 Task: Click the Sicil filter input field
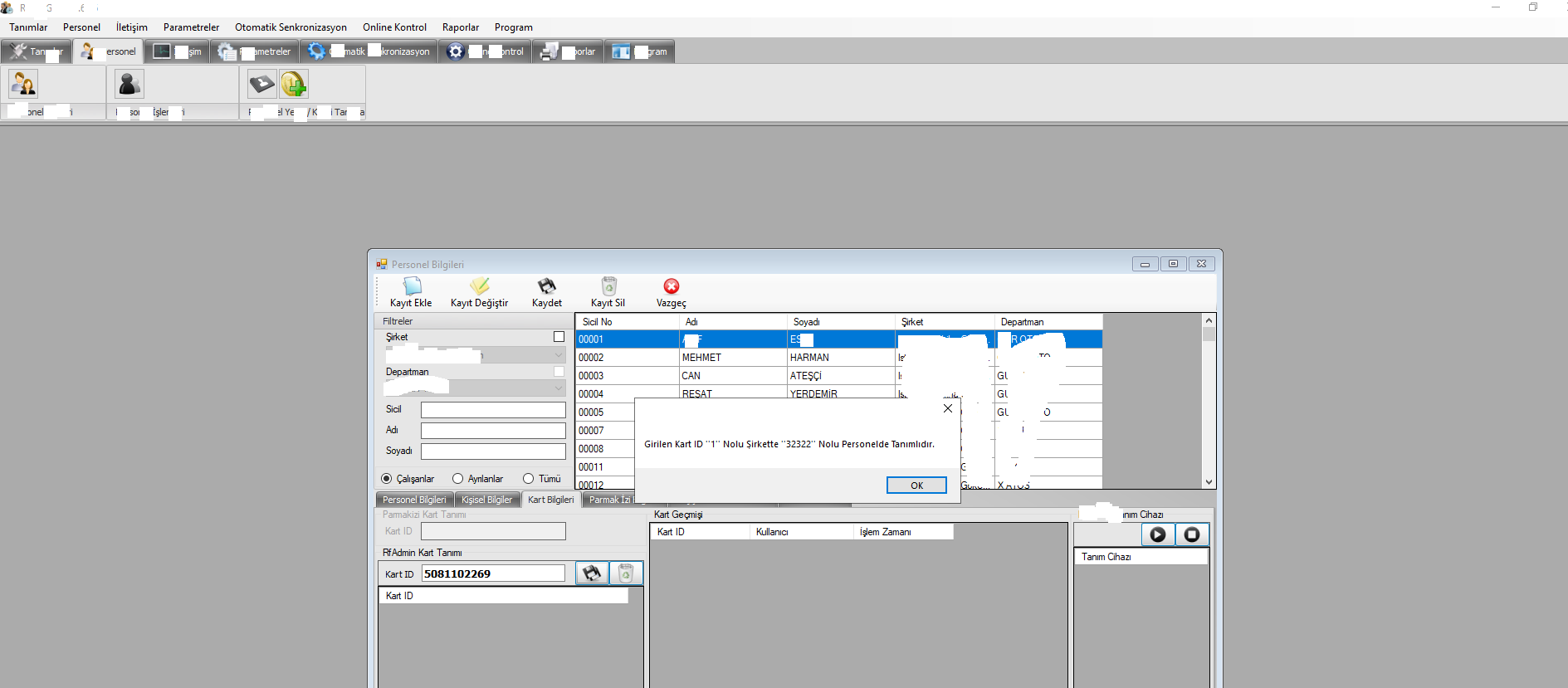493,410
